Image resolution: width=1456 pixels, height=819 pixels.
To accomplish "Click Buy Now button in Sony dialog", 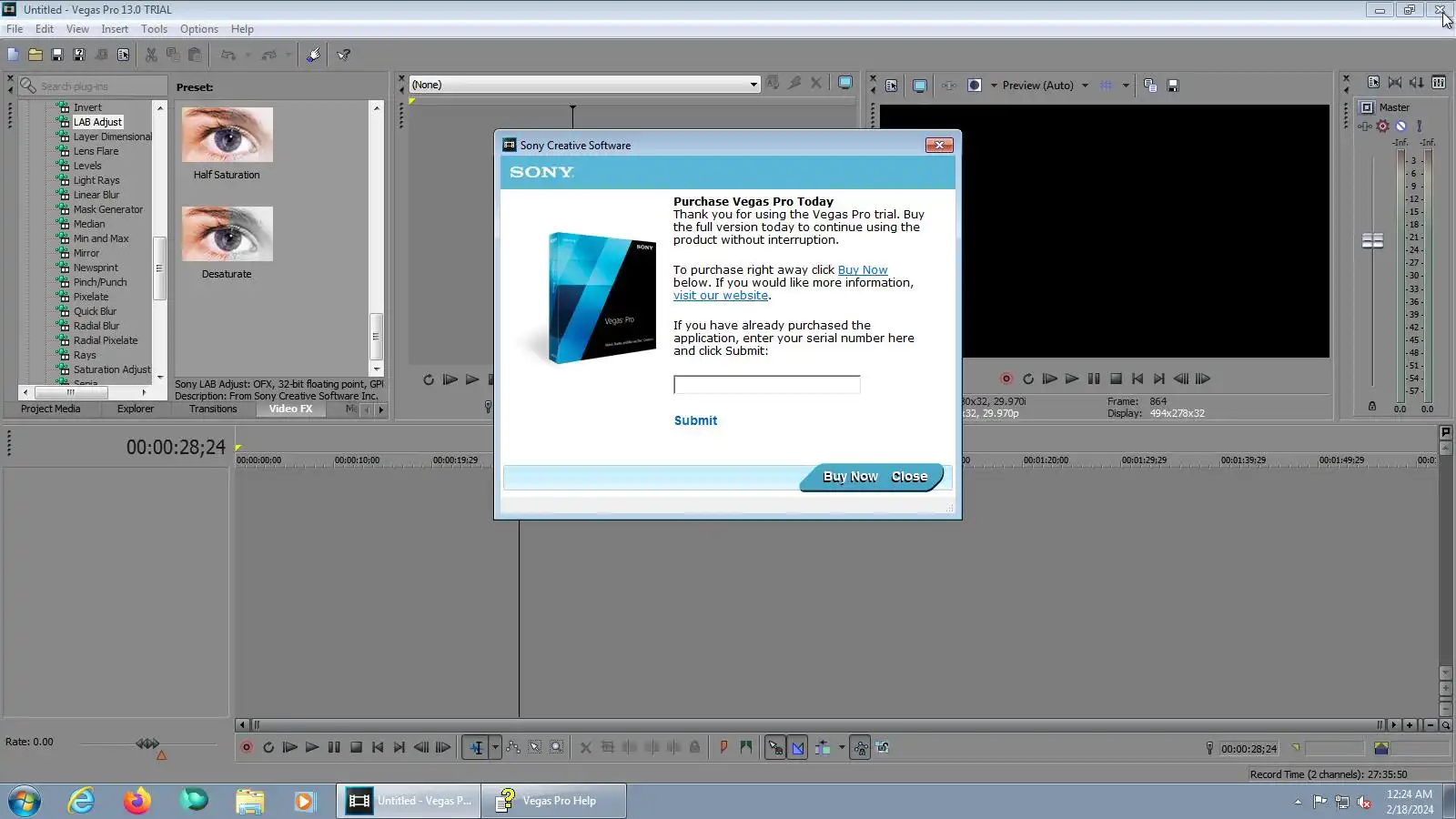I will (x=851, y=476).
